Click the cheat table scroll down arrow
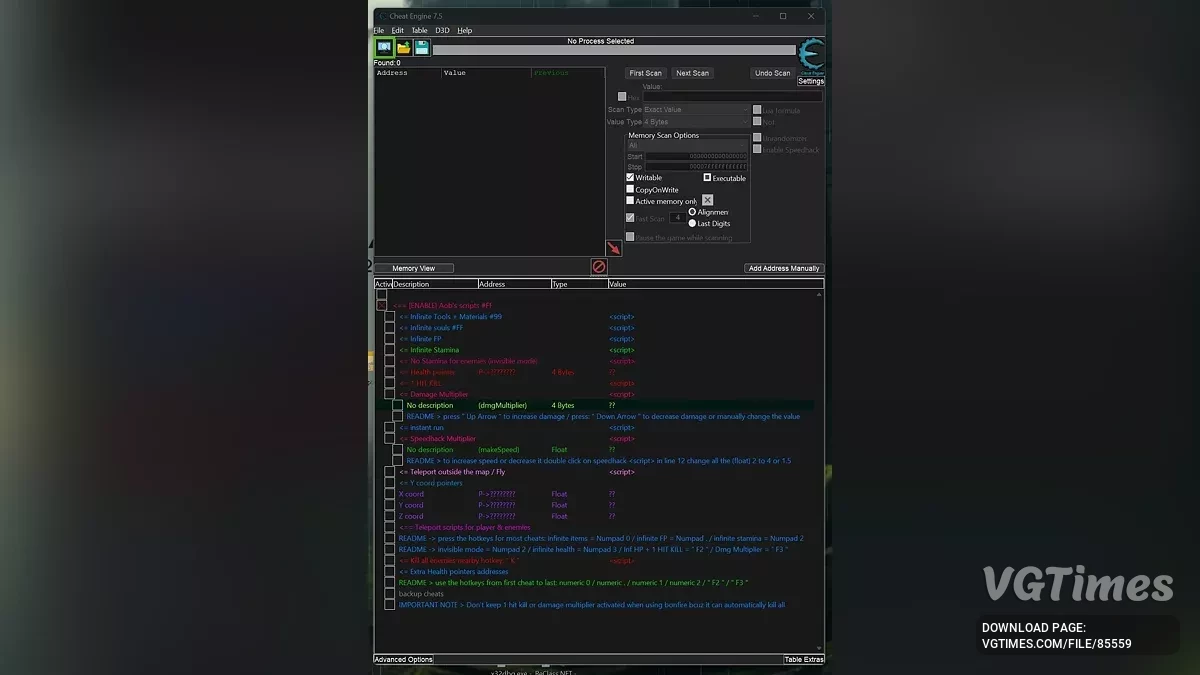1200x675 pixels. (820, 649)
